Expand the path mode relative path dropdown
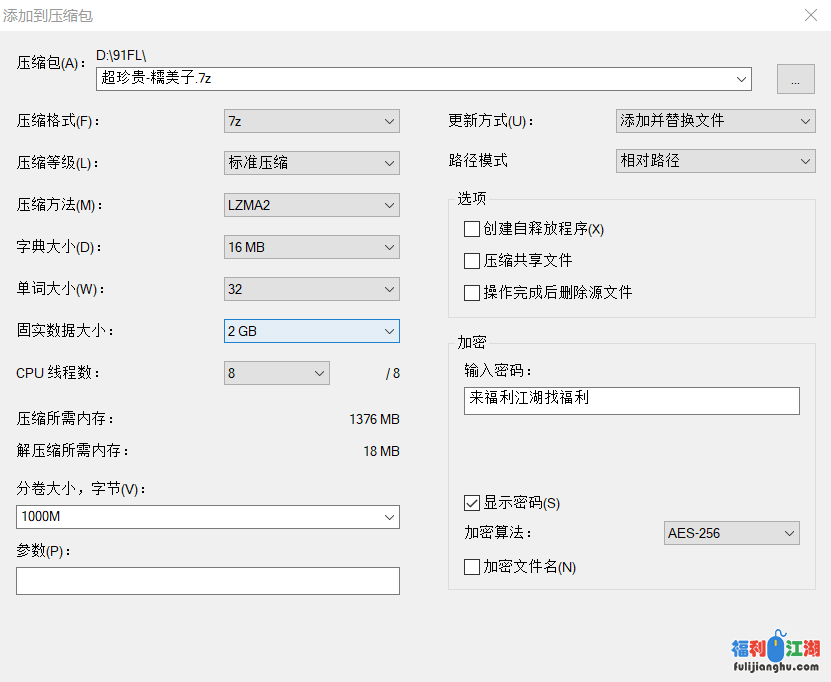This screenshot has height=682, width=831. [x=715, y=161]
